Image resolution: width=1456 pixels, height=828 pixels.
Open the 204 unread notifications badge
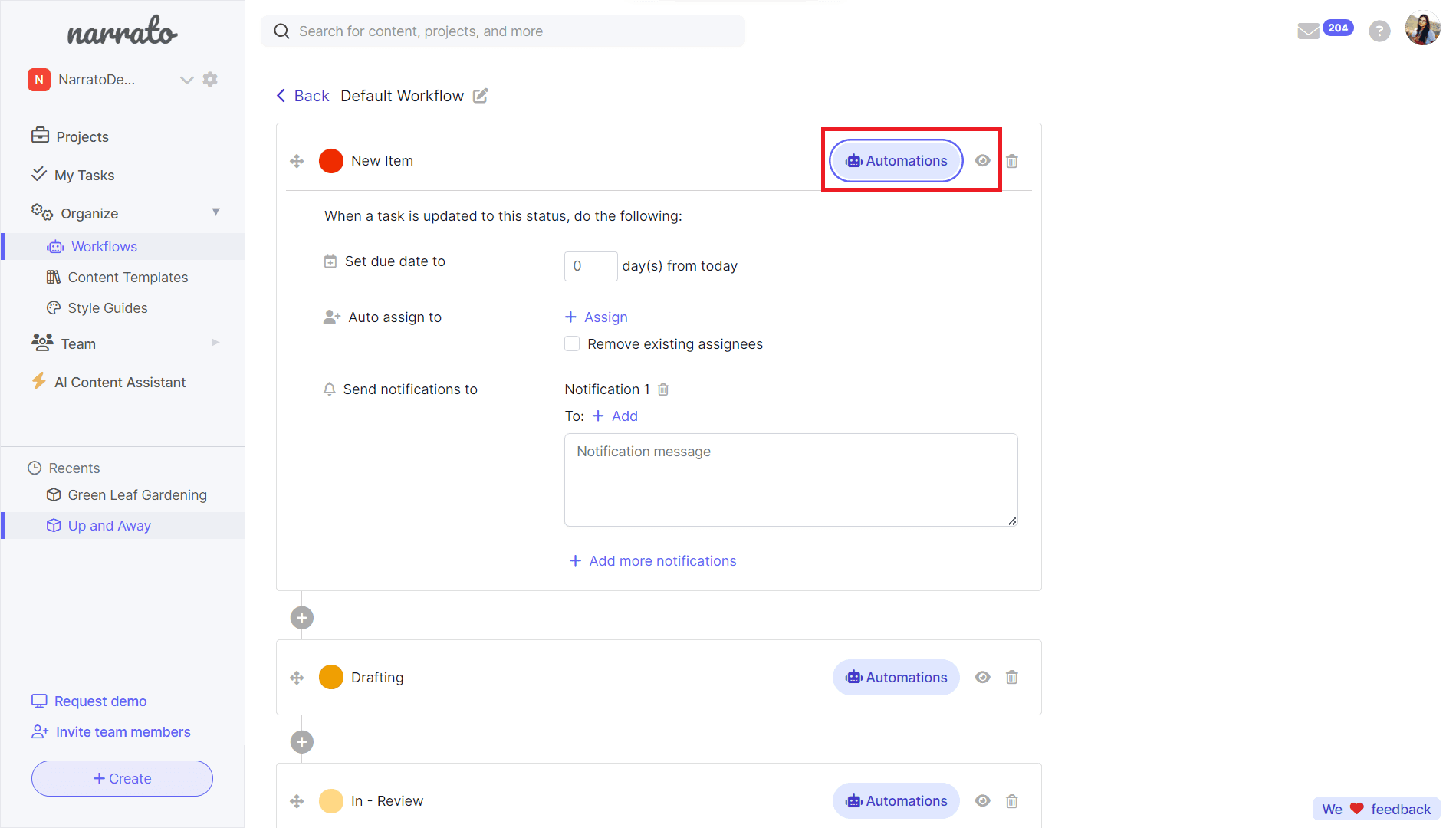[1338, 28]
